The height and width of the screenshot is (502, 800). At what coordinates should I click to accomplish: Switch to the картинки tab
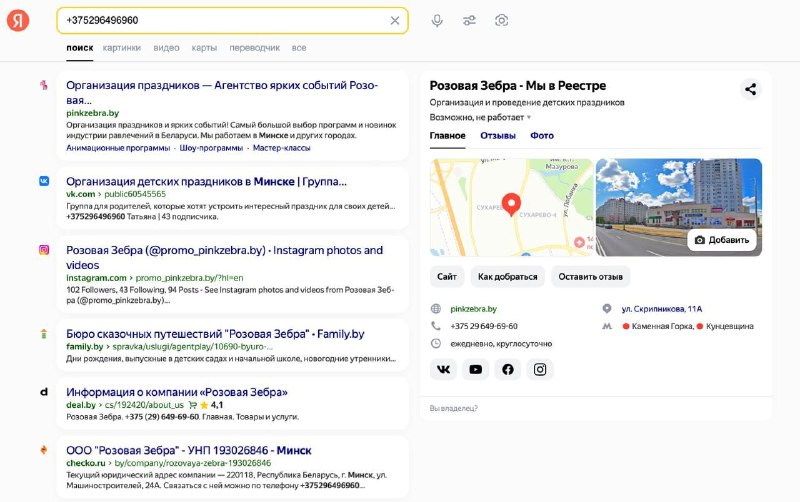pos(121,48)
